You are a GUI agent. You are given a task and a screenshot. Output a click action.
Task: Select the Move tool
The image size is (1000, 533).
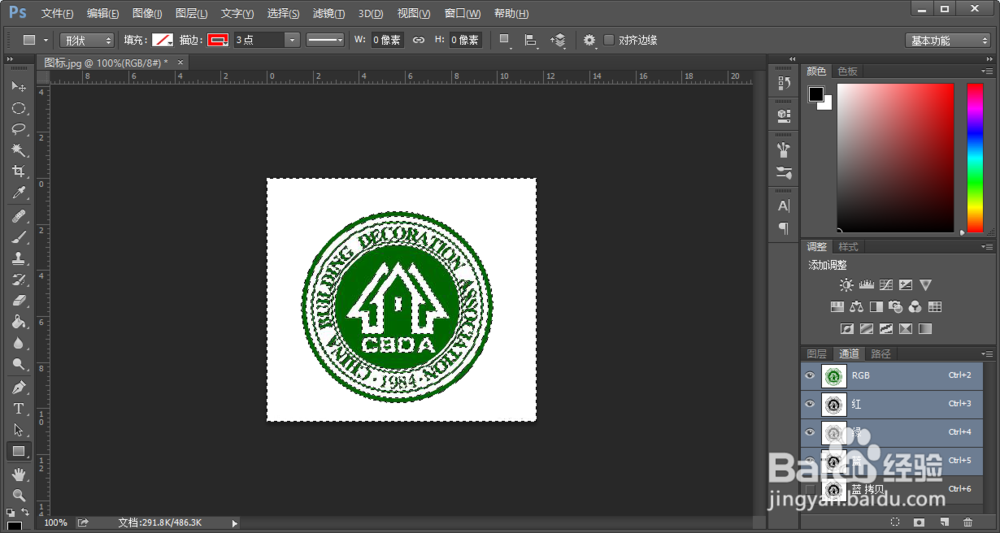[18, 86]
